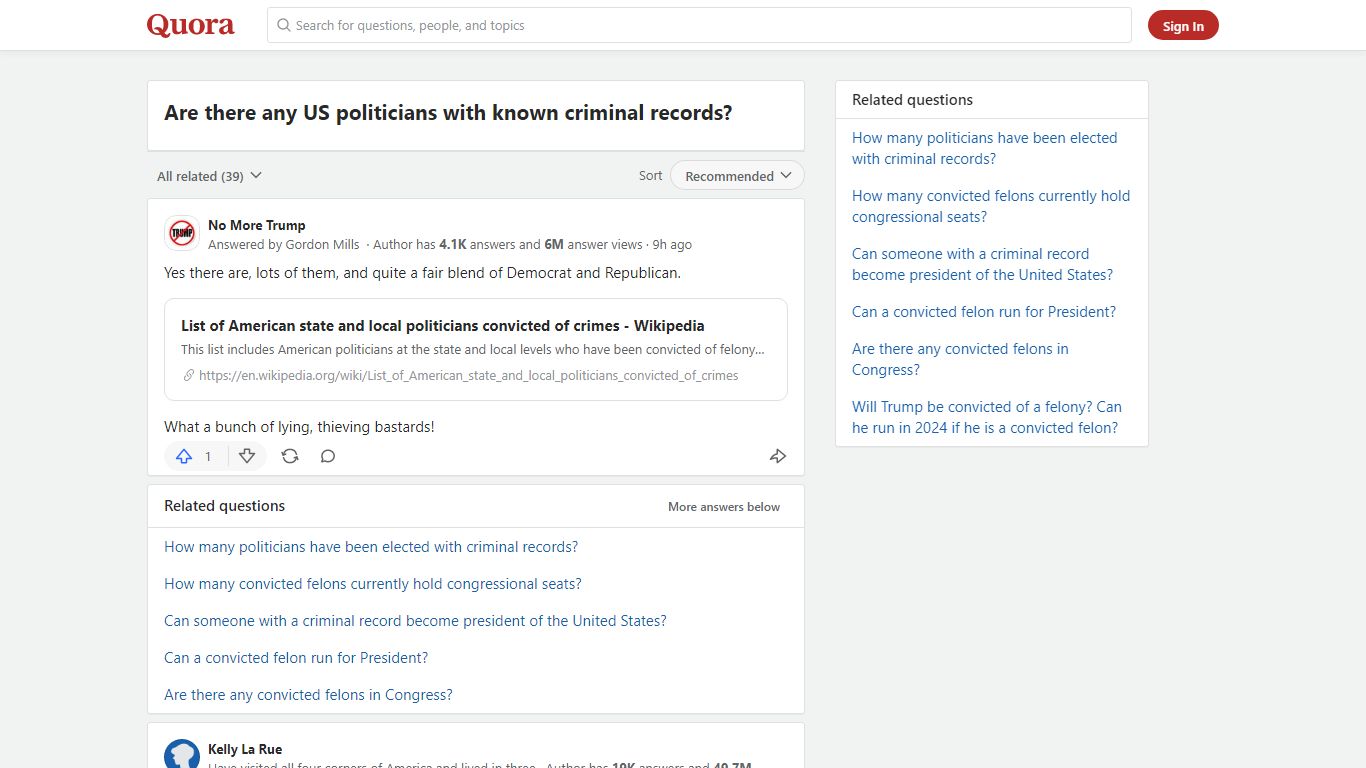1366x768 pixels.
Task: Open Kelly La Rue author name
Action: click(x=245, y=749)
